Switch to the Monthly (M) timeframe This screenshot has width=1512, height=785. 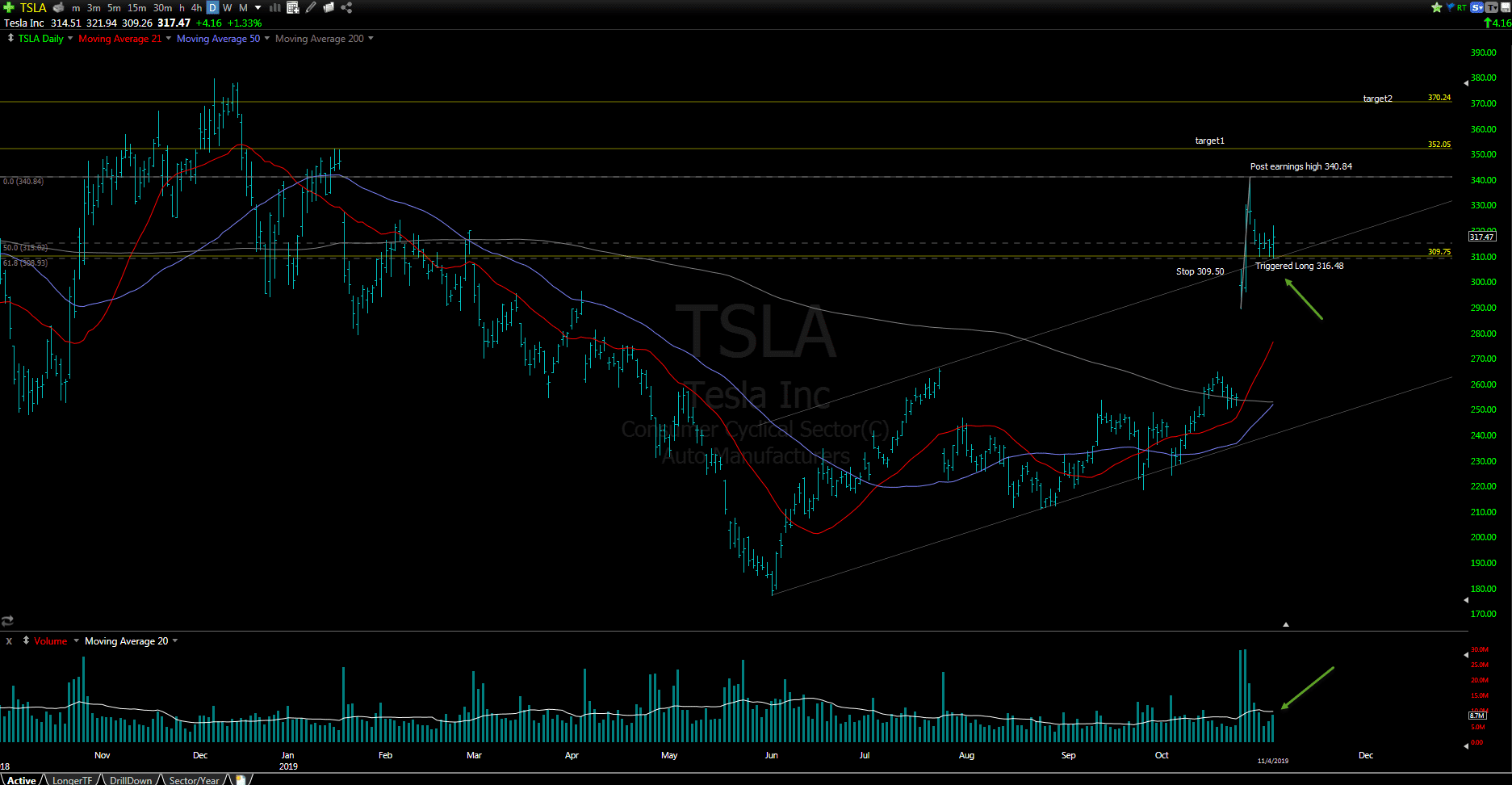(243, 8)
